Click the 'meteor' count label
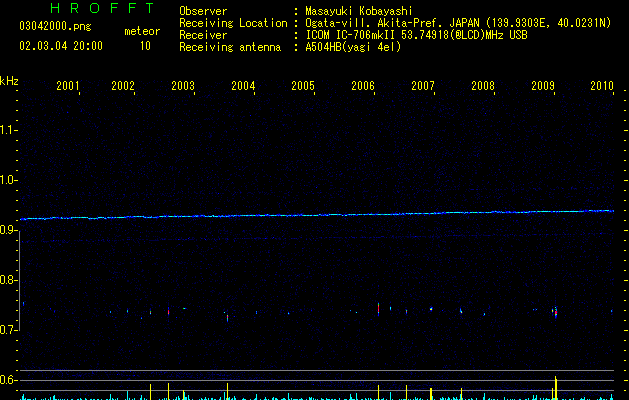This screenshot has height=400, width=629. 142,31
